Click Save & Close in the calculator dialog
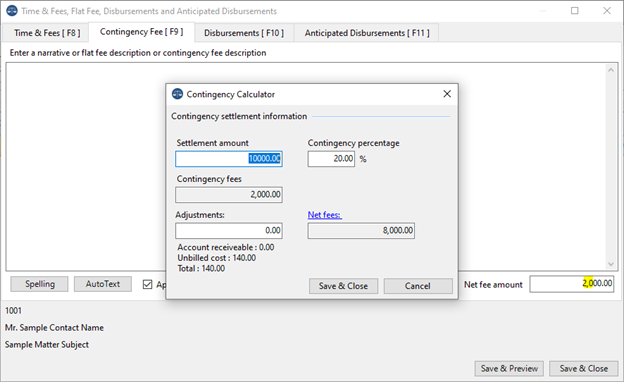The width and height of the screenshot is (624, 382). [343, 286]
